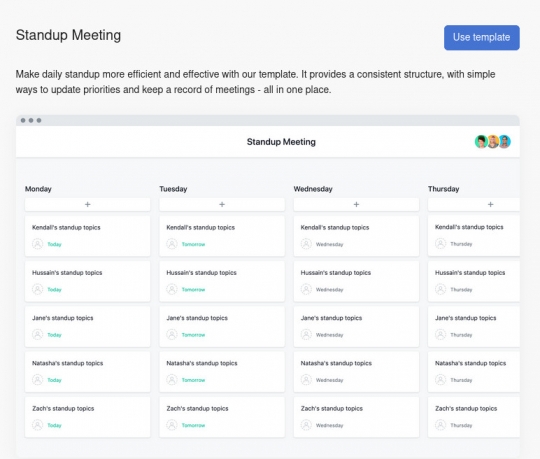Open Monday's Kendall's standup topics card
This screenshot has width=540, height=459.
click(87, 236)
